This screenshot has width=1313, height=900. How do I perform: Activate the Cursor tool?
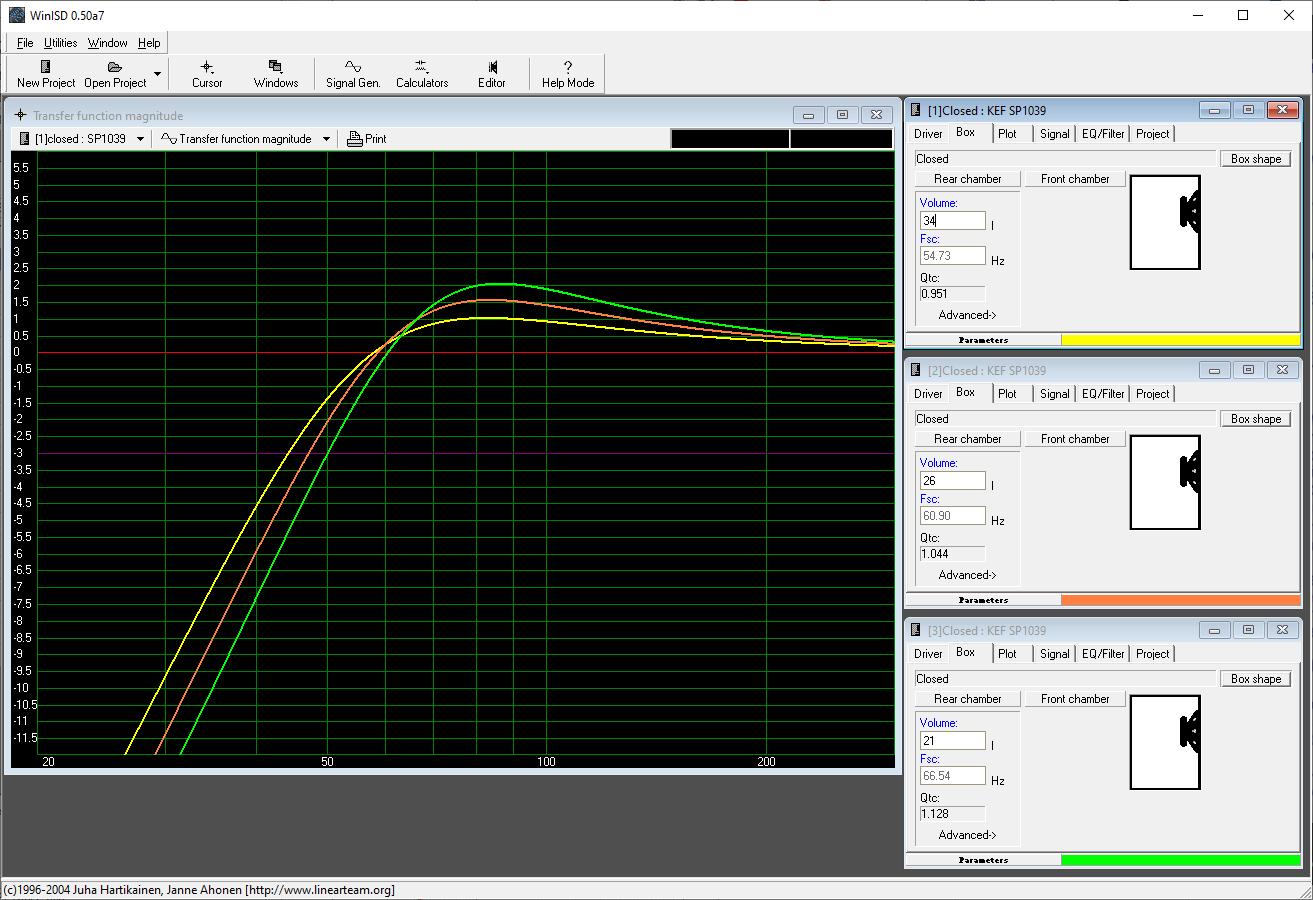[207, 74]
